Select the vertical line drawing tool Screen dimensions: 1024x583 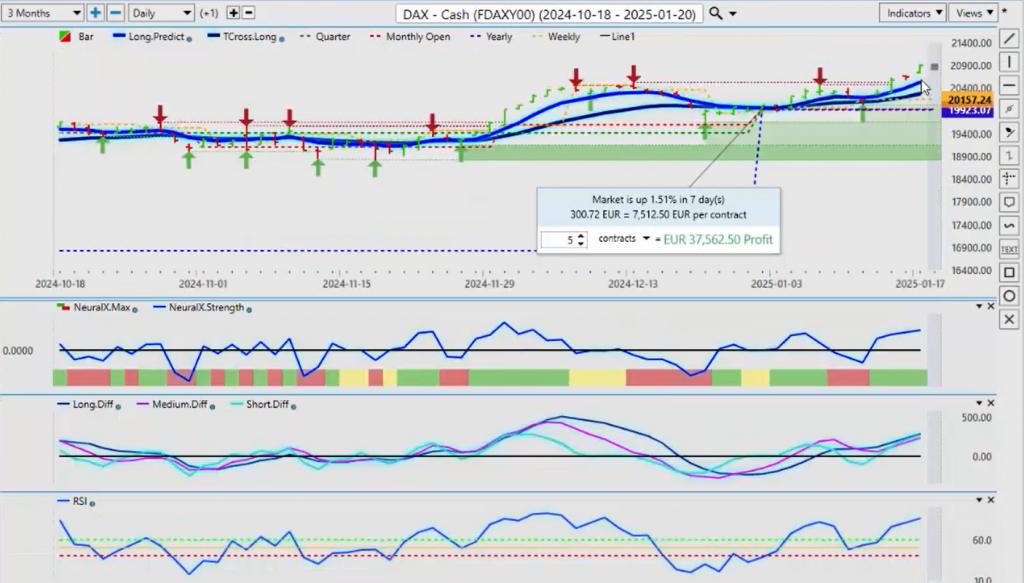click(1009, 64)
